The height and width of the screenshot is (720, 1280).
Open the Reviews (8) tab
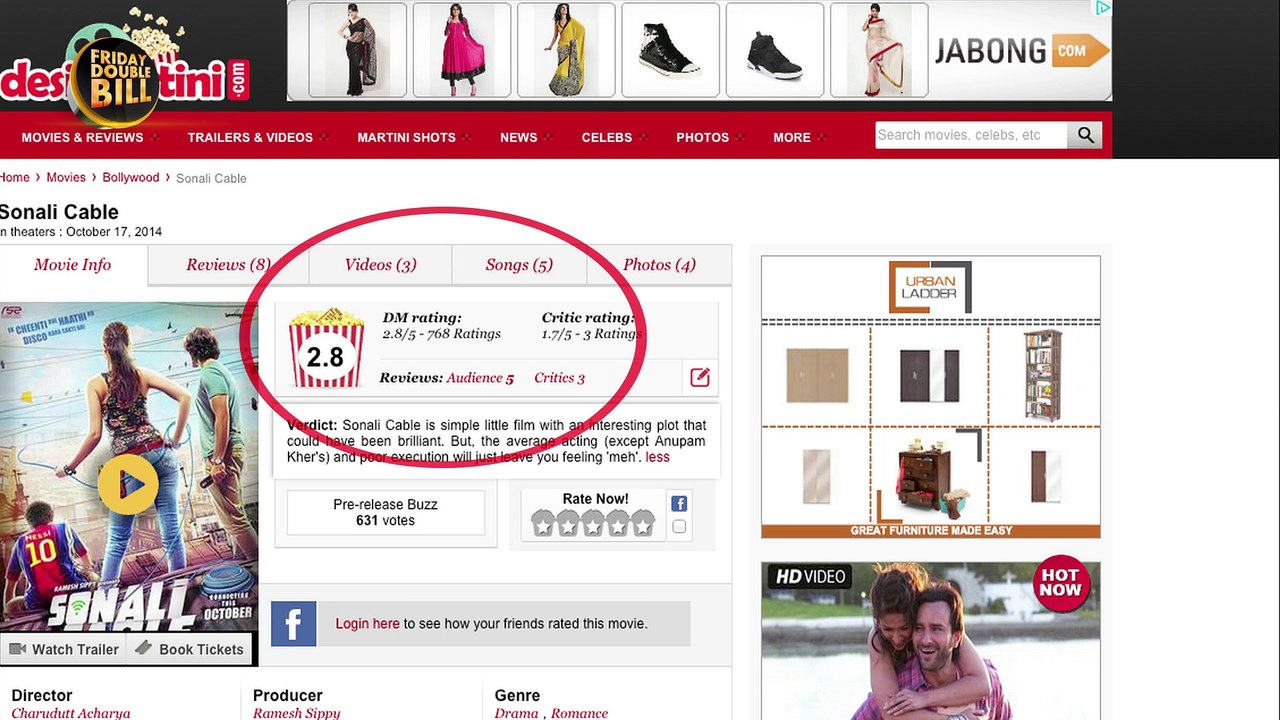click(228, 265)
